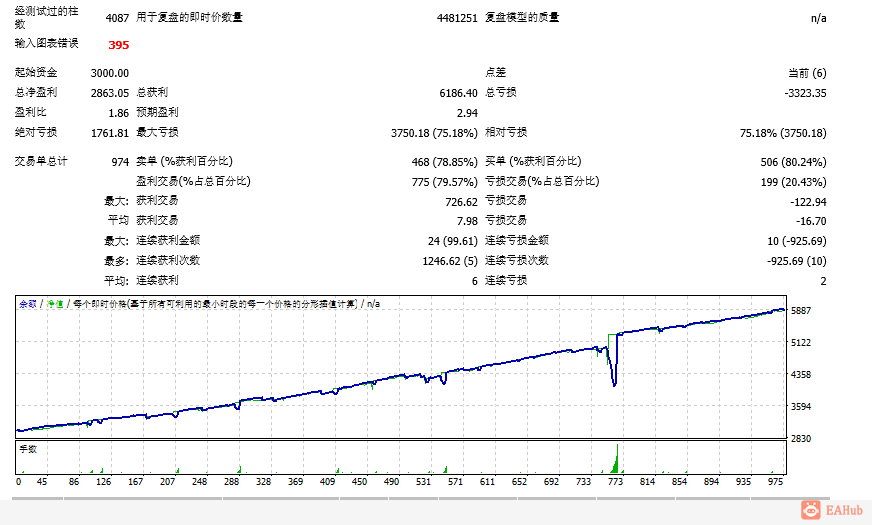Viewport: 872px width, 525px height.
Task: Select the 6186.40 gross profit value
Action: click(458, 93)
